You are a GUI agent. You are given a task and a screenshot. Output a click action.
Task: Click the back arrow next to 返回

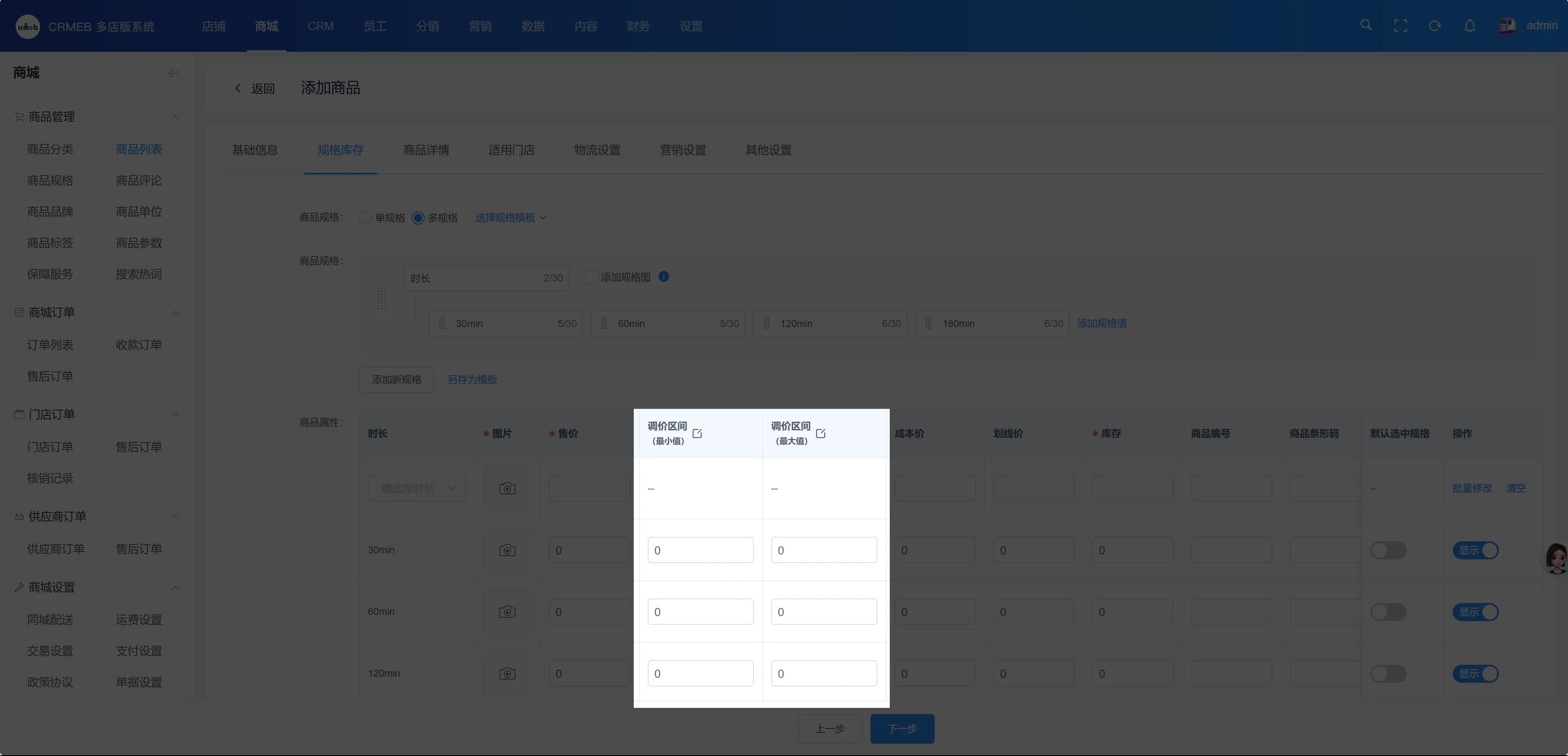tap(238, 88)
